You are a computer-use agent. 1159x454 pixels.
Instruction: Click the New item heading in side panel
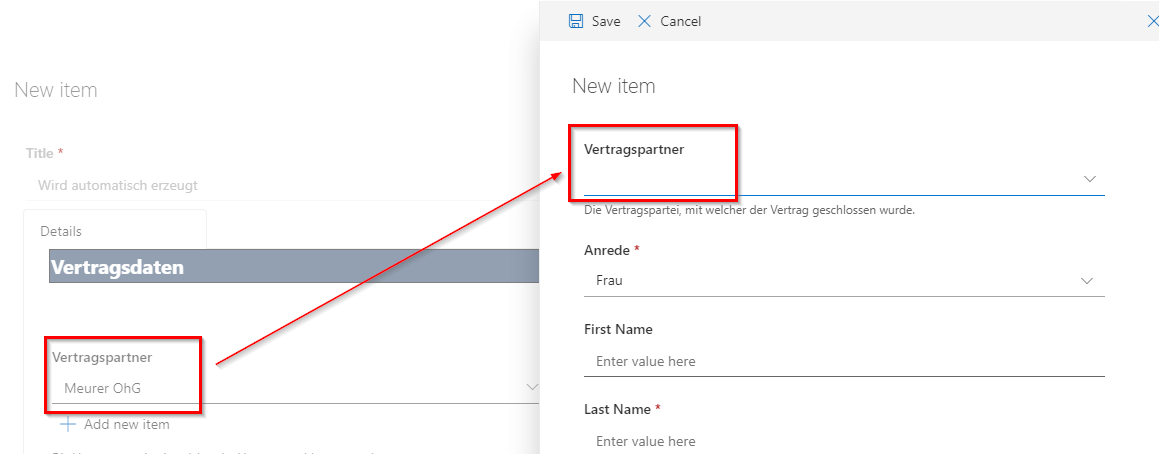click(x=613, y=86)
